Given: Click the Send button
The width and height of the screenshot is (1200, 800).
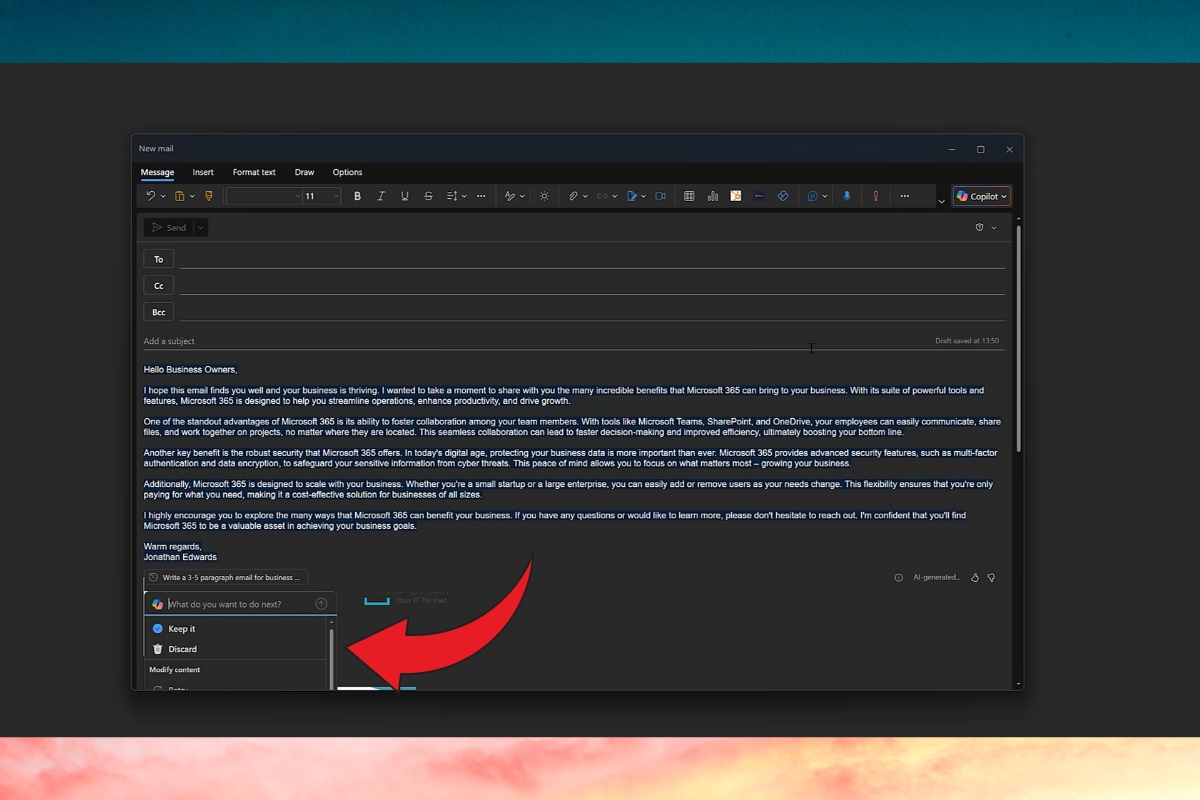Looking at the screenshot, I should (x=169, y=228).
